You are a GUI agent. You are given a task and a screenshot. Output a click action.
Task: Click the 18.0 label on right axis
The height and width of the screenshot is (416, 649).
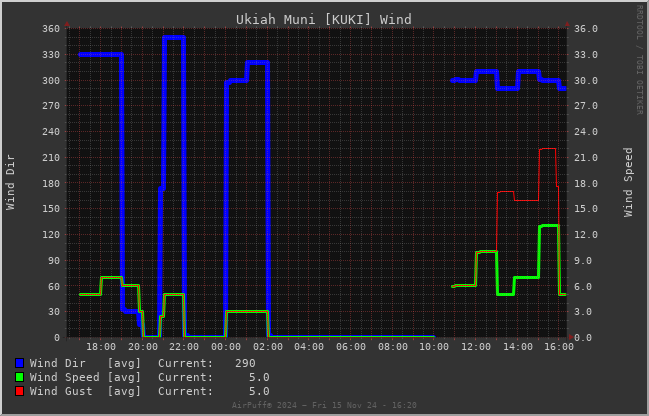click(586, 183)
